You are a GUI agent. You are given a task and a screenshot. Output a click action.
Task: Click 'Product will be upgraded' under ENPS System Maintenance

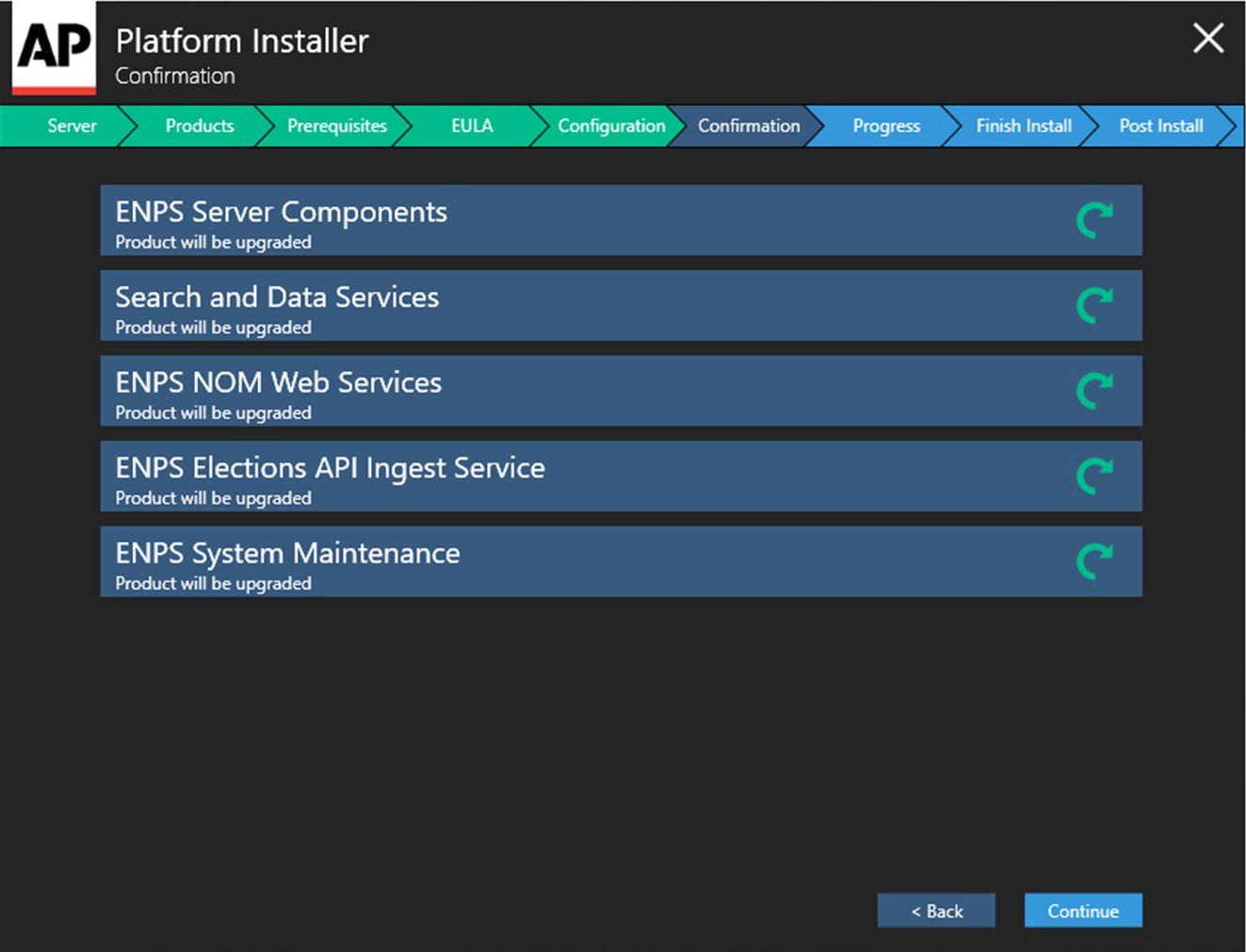[213, 584]
